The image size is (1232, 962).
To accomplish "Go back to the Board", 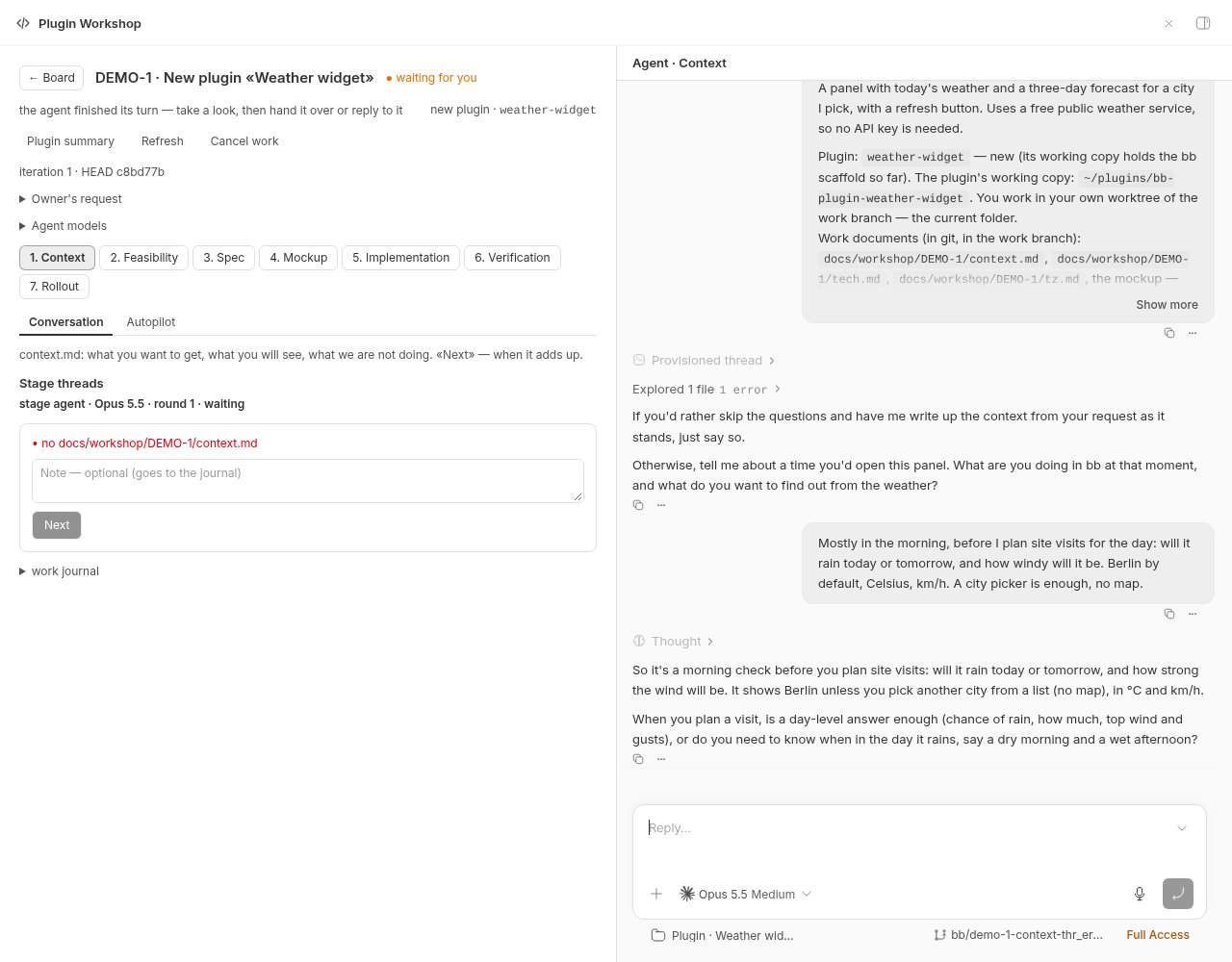I will tap(51, 78).
